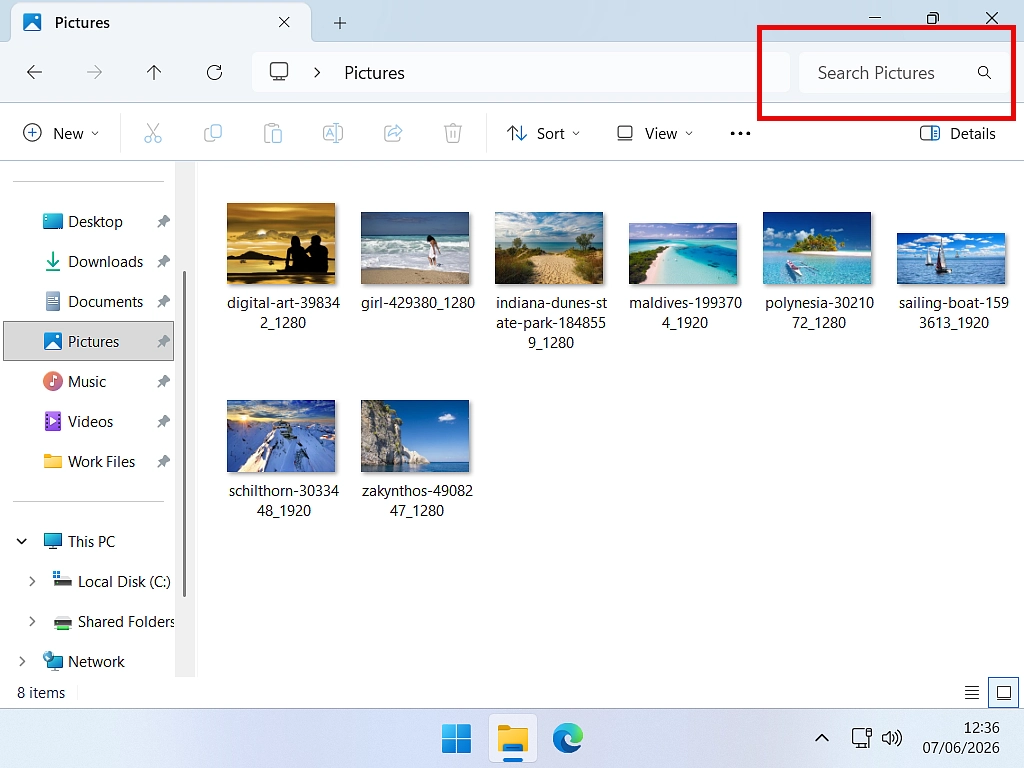The image size is (1024, 768).
Task: Close the Pictures tab
Action: [x=284, y=23]
